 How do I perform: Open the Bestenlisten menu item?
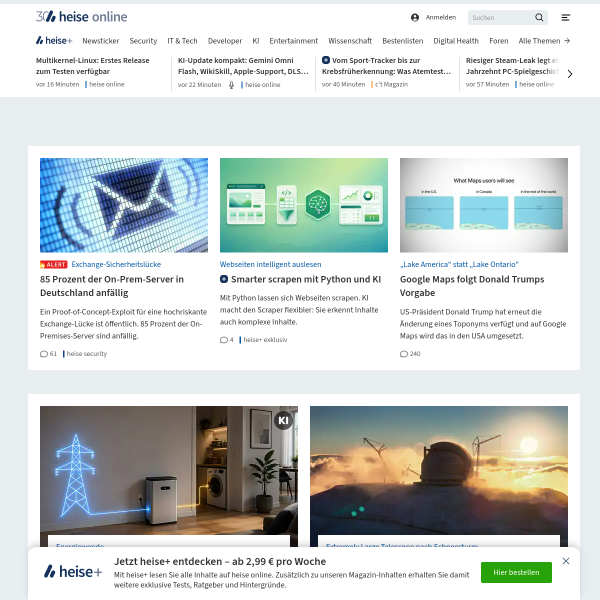403,41
